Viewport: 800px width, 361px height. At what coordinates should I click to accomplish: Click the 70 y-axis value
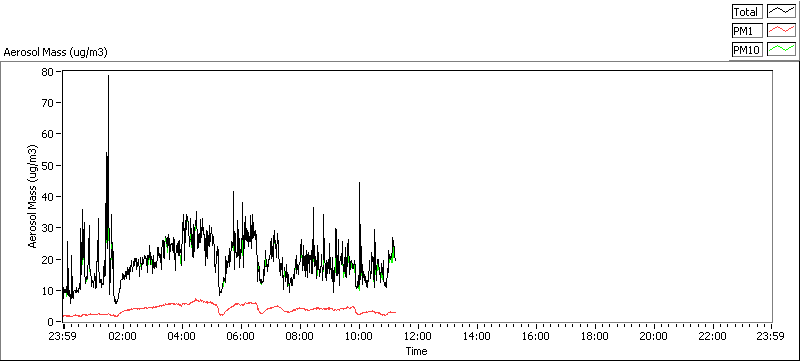(48, 102)
